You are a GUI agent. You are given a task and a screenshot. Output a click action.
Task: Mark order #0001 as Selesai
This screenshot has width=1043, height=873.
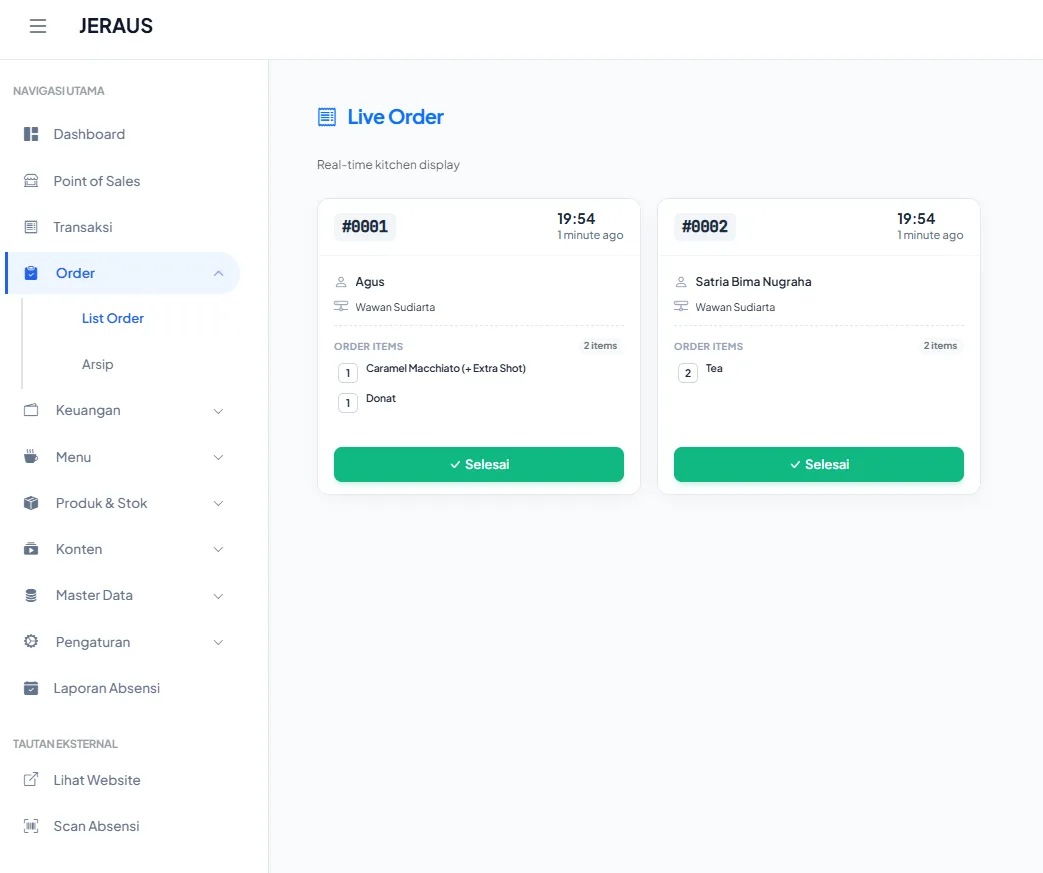pyautogui.click(x=478, y=464)
